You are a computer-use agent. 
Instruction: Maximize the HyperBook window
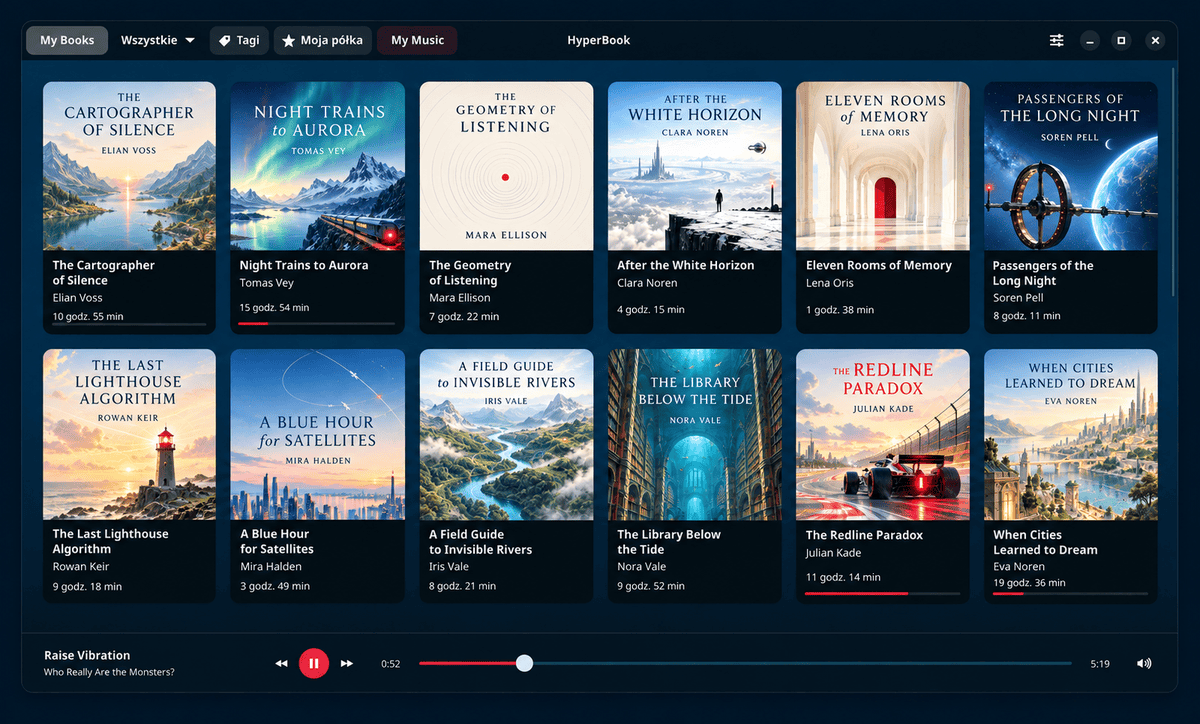pos(1122,40)
